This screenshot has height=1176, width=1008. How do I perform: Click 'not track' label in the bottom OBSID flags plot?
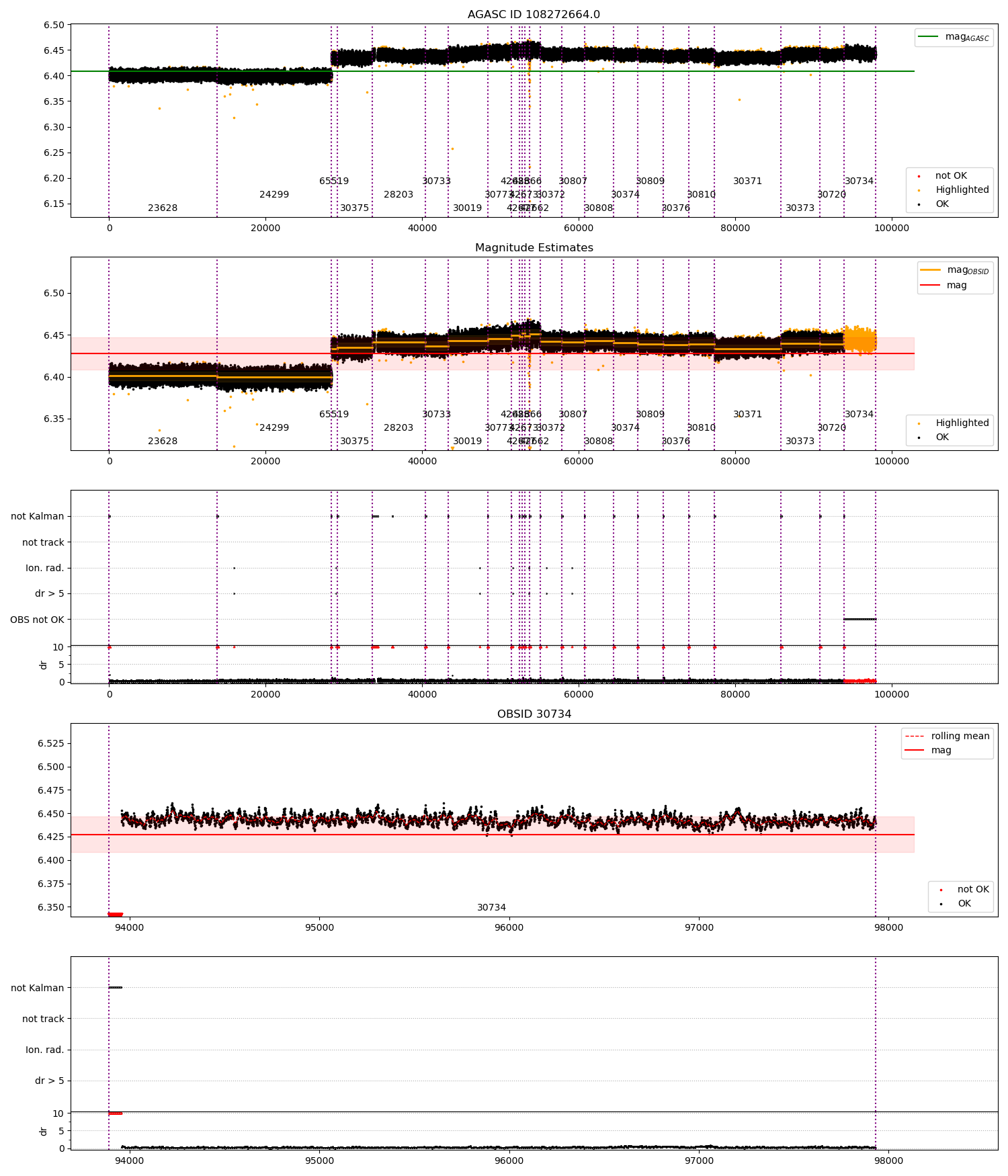pyautogui.click(x=43, y=1019)
